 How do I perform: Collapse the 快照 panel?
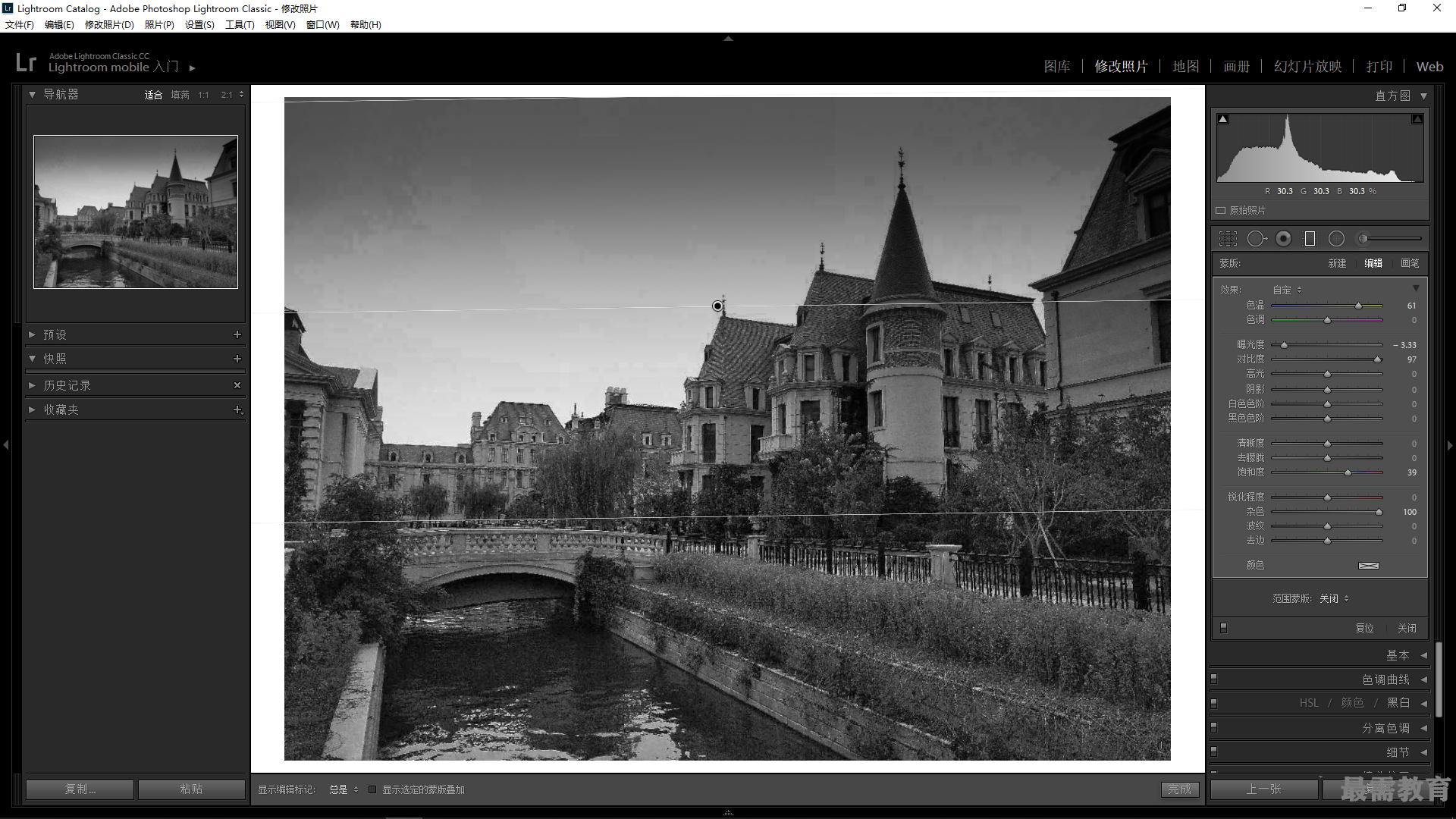coord(32,359)
